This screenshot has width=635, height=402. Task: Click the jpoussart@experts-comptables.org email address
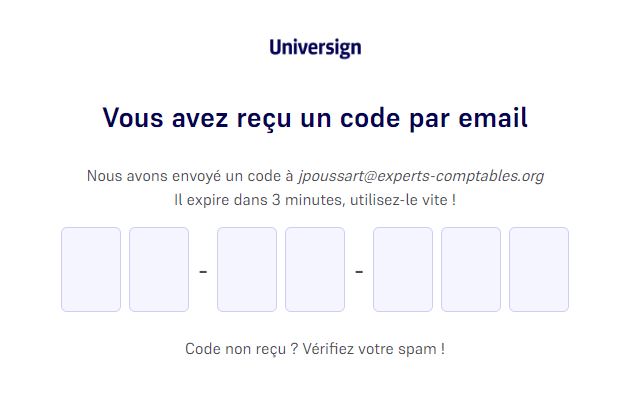pos(421,177)
